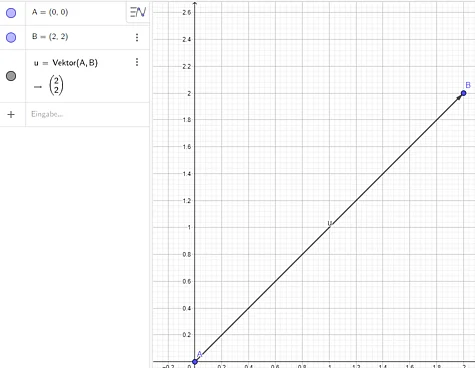This screenshot has height=368, width=475.
Task: Toggle visibility of point A
Action: (x=11, y=13)
